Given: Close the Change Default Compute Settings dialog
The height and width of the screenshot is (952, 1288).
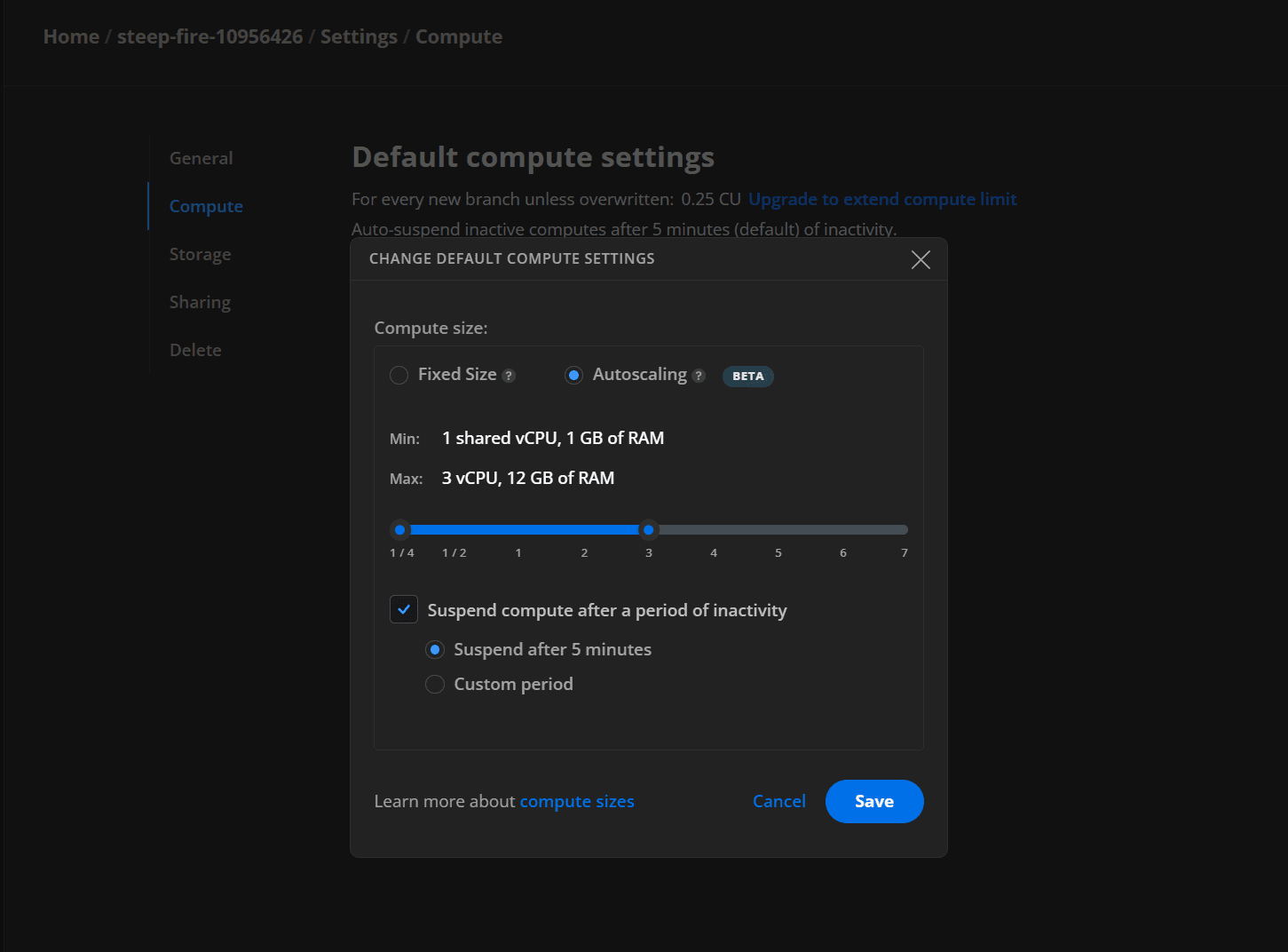Looking at the screenshot, I should (921, 259).
